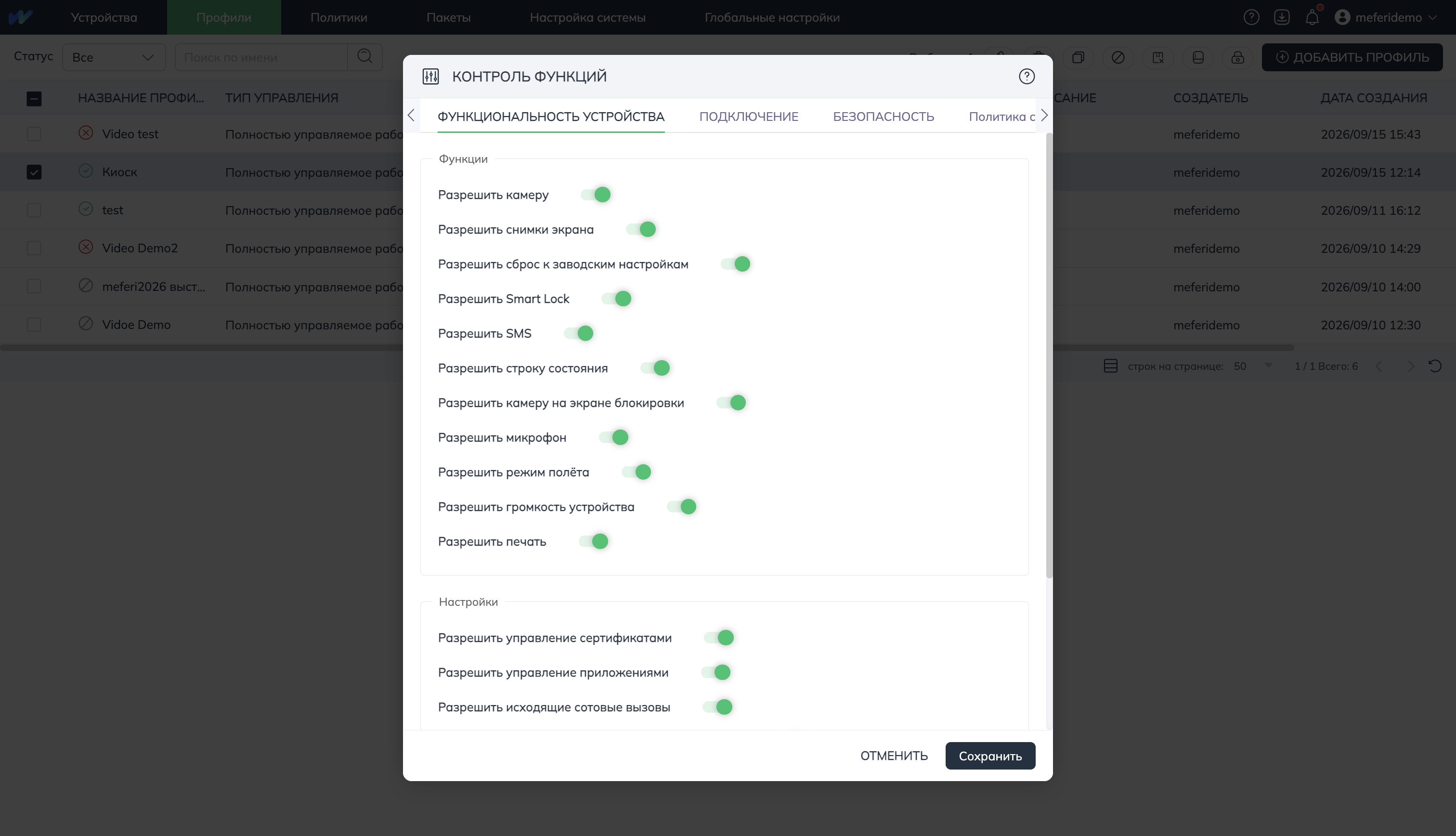Click ДОБАВИТЬ ПРОФИЛЬ button

click(x=1352, y=57)
